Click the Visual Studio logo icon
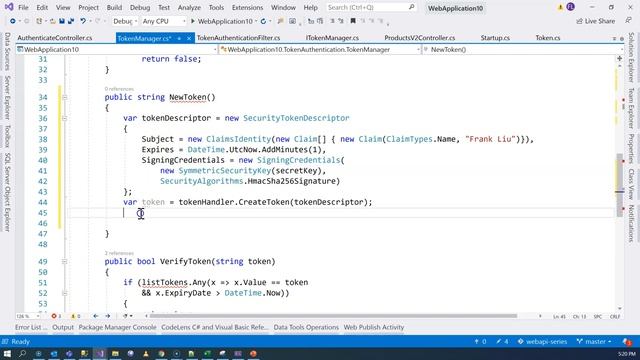 pyautogui.click(x=9, y=7)
